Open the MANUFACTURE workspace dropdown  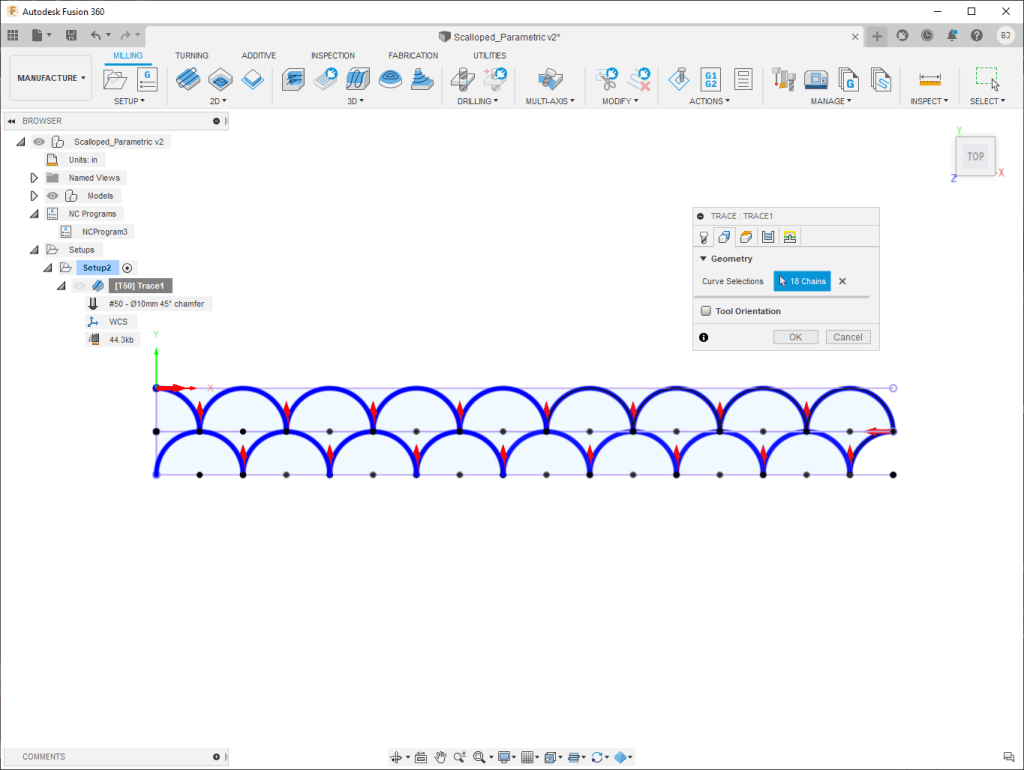point(51,78)
